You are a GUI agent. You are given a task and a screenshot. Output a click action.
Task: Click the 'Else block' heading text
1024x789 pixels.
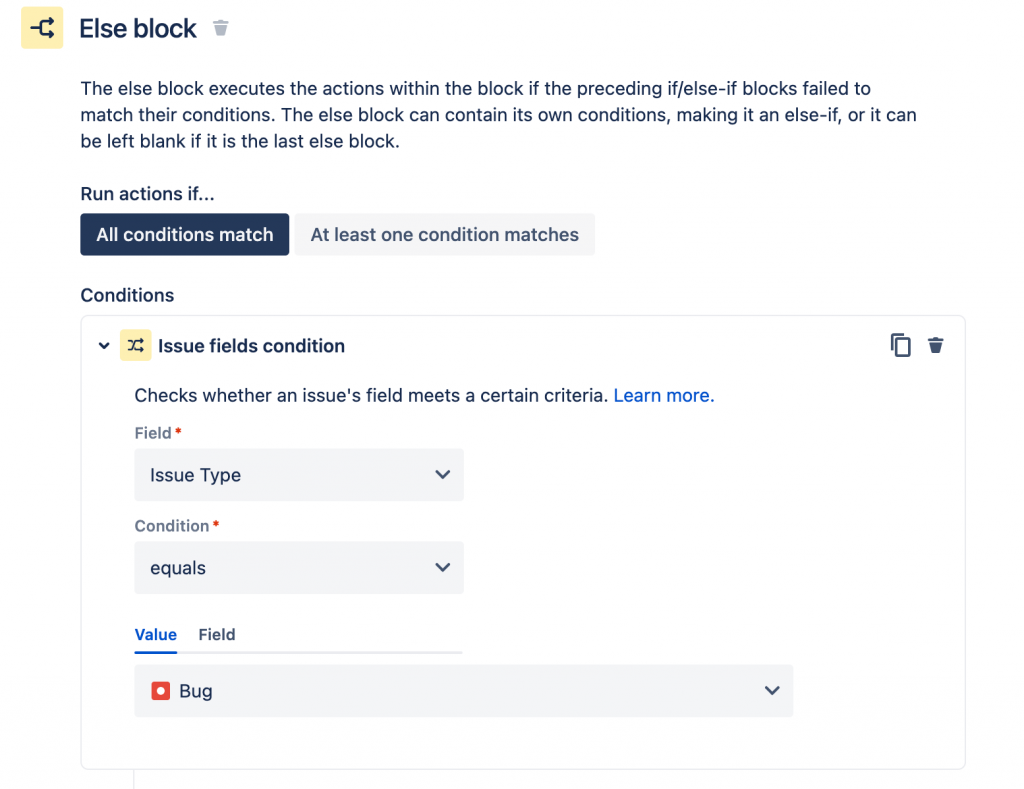[138, 28]
